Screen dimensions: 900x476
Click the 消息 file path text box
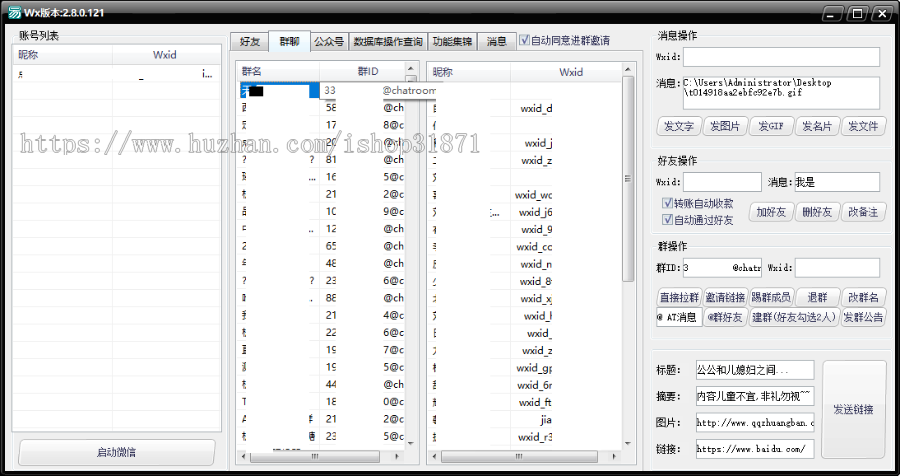781,93
